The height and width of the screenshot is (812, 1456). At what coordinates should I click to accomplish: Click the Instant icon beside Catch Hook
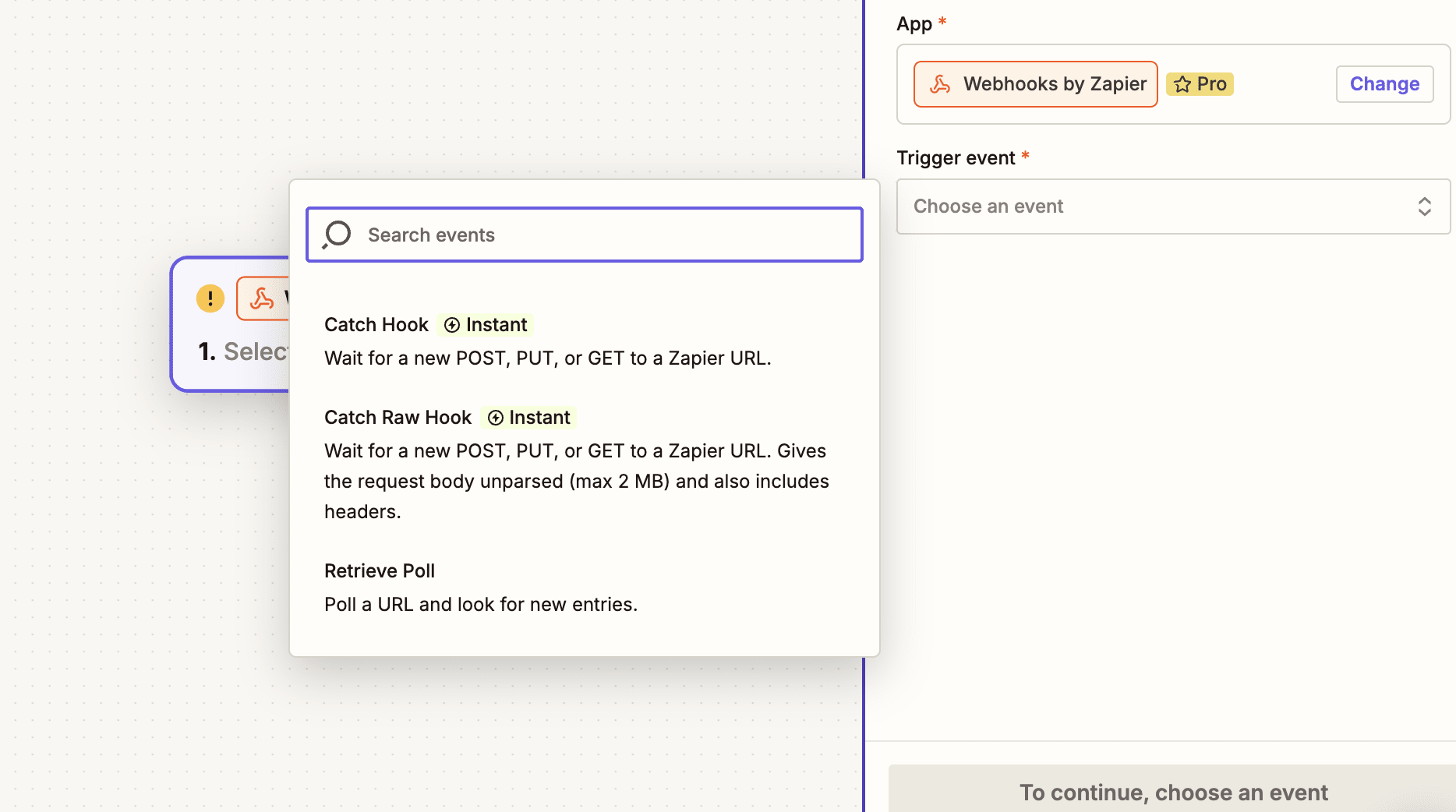(x=453, y=325)
